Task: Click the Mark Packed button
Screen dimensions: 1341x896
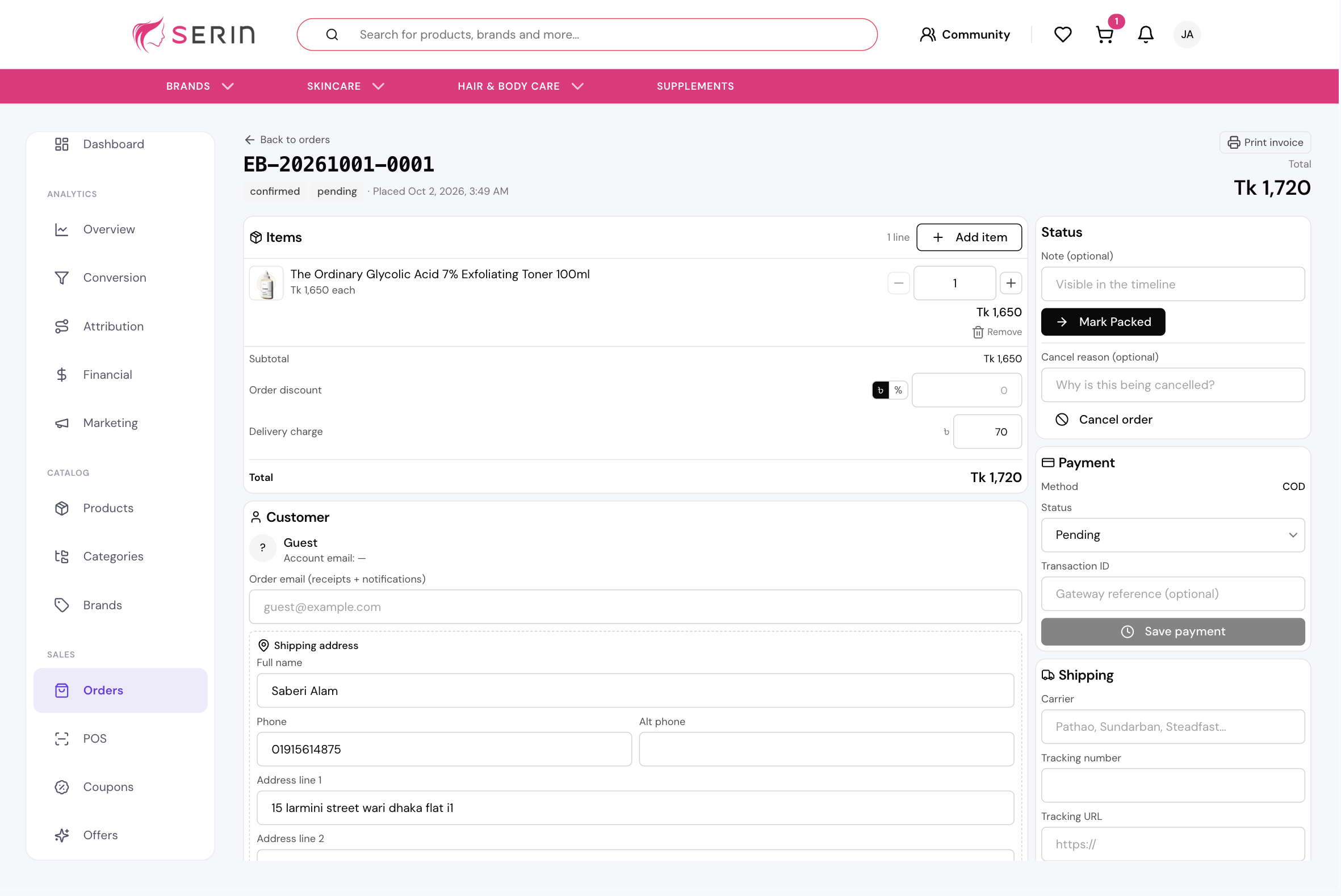Action: click(1103, 322)
